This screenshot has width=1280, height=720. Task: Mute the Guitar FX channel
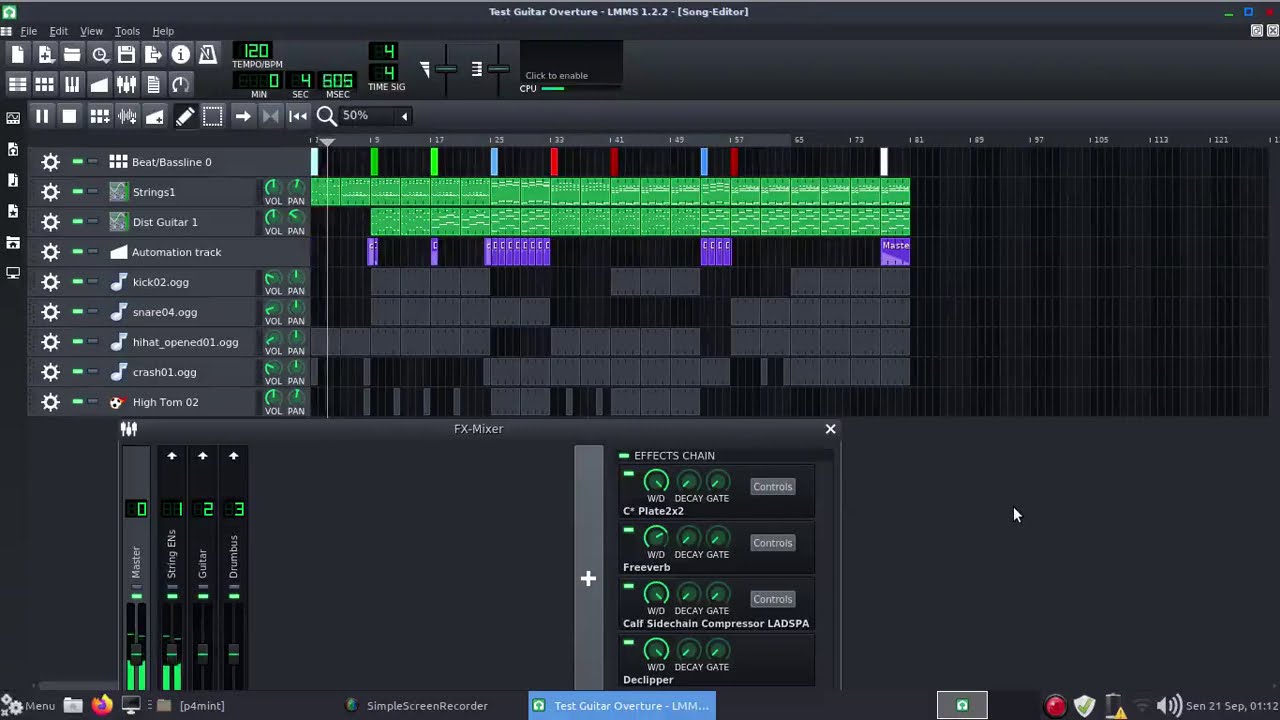click(x=203, y=596)
